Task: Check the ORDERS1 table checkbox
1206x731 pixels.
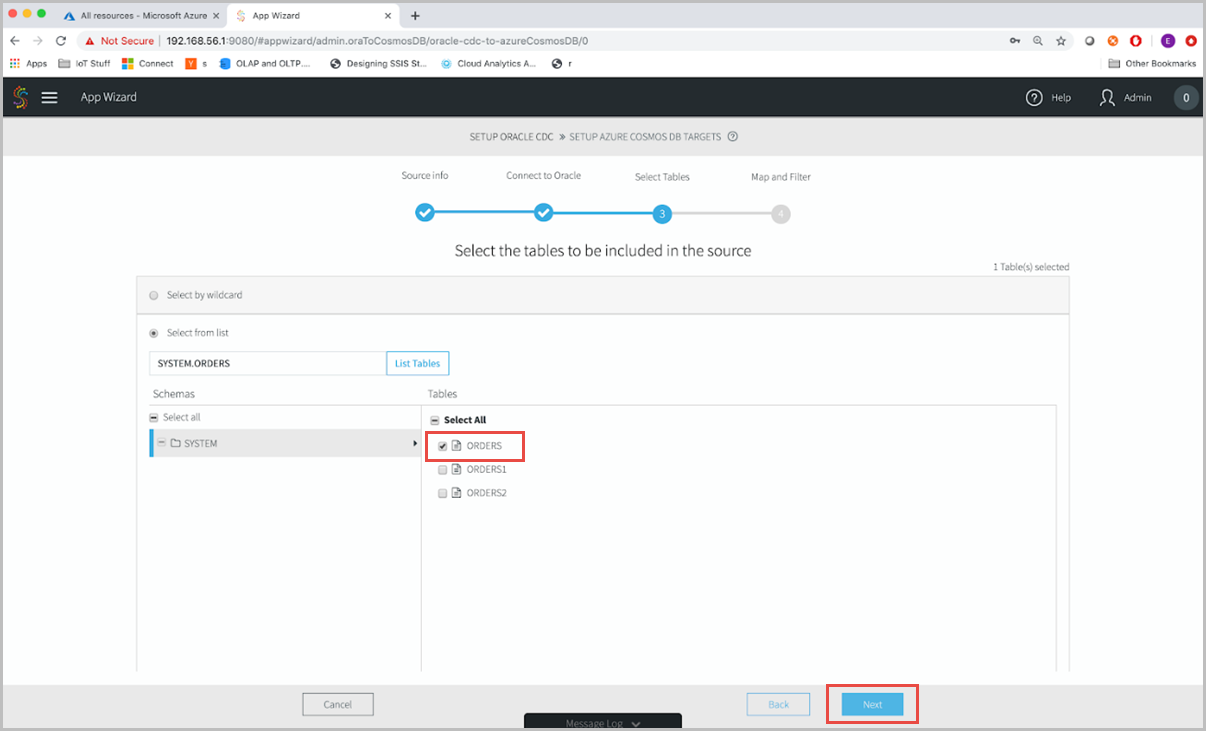Action: (x=441, y=469)
